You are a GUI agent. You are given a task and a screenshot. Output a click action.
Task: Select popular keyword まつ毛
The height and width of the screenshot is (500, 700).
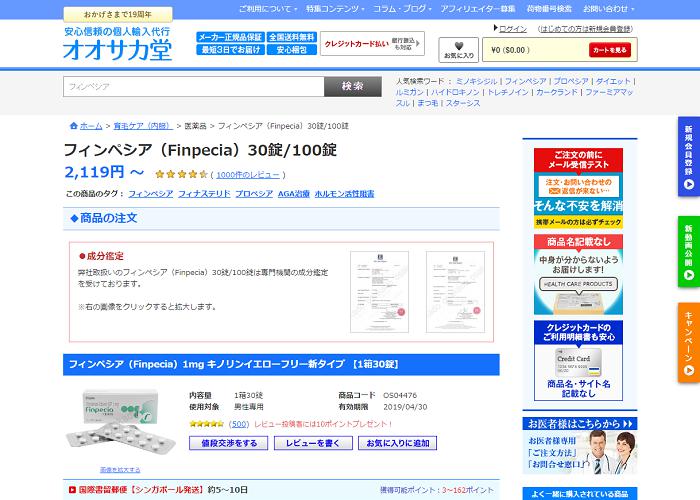[427, 103]
